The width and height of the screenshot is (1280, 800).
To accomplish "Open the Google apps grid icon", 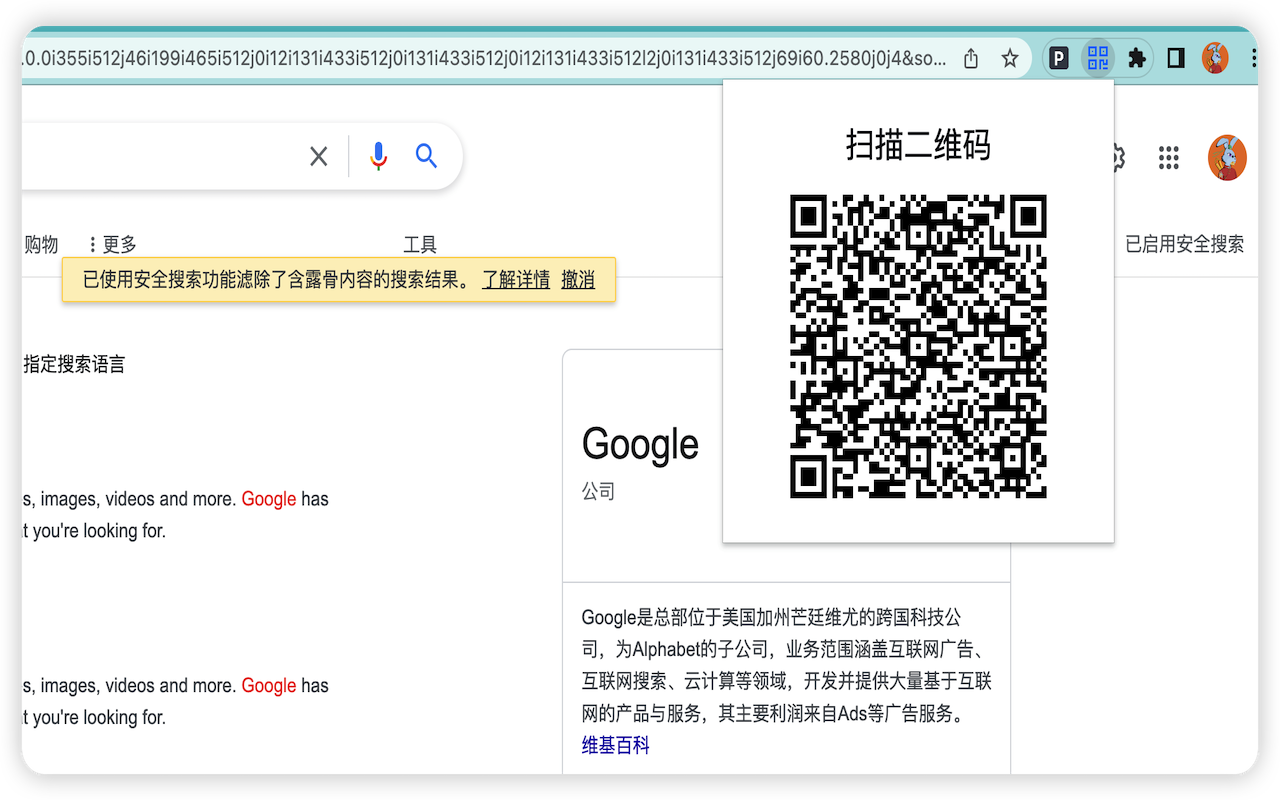I will tap(1169, 157).
